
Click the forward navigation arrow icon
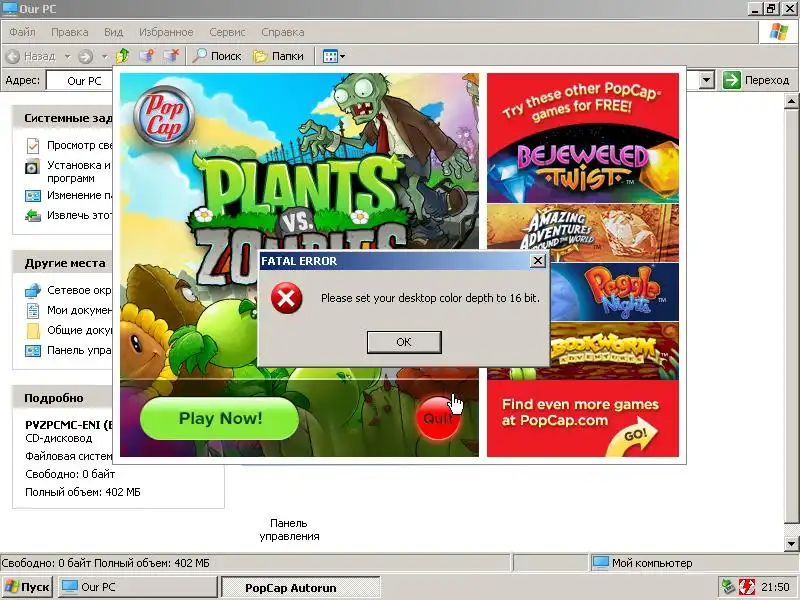click(86, 56)
